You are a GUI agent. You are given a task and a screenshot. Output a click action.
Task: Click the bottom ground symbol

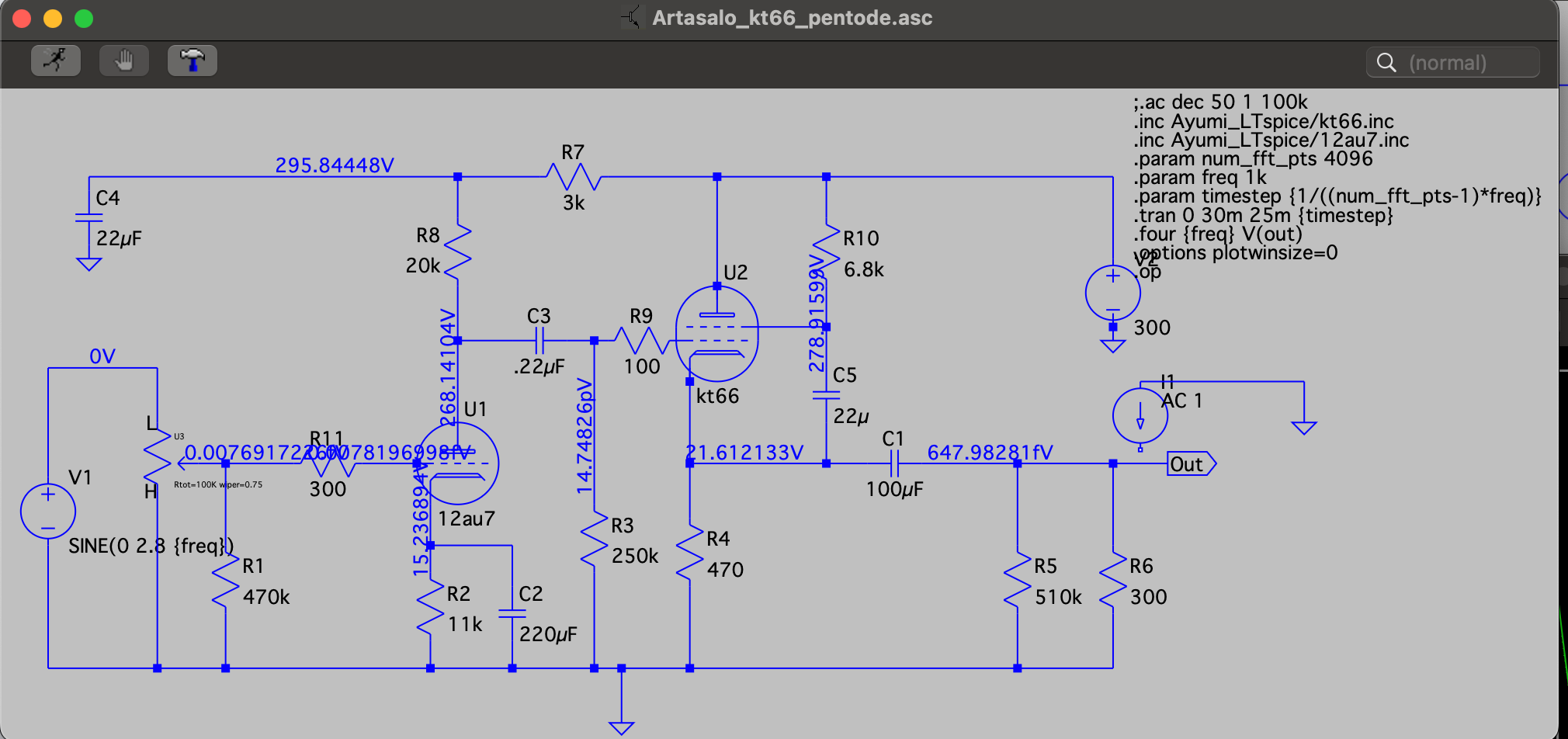(622, 727)
